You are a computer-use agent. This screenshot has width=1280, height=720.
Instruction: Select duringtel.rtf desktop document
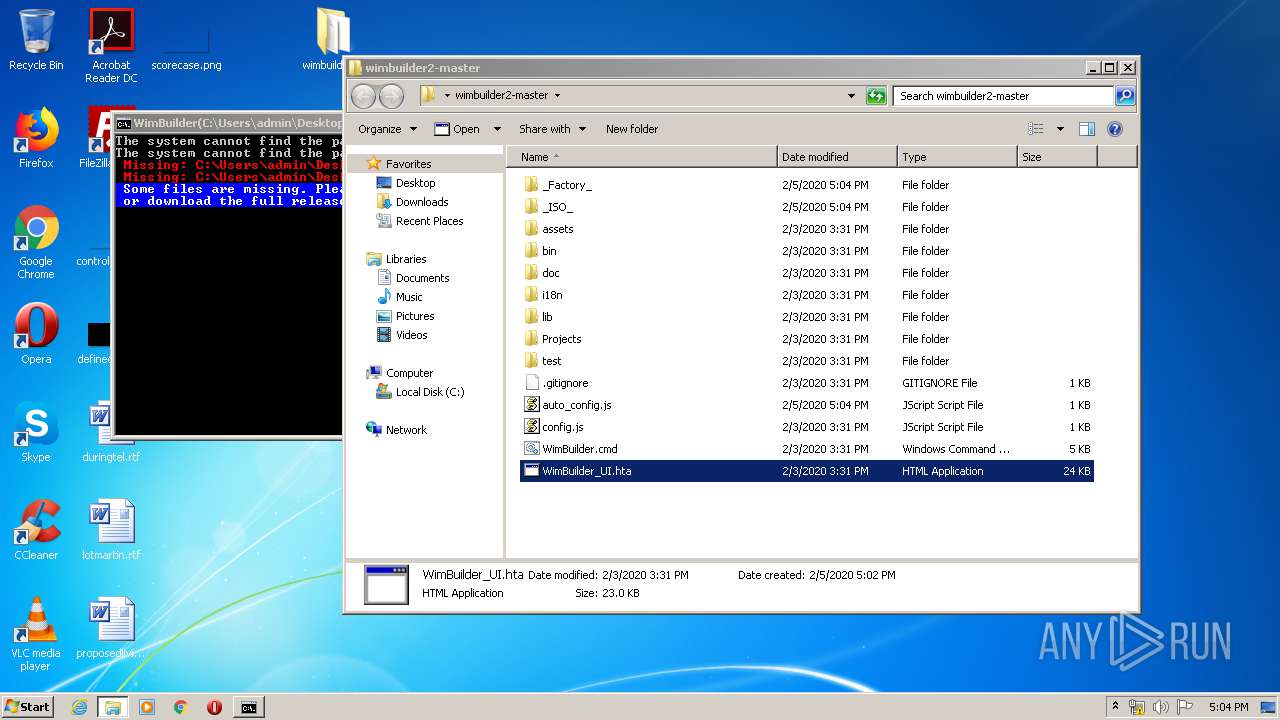tap(111, 431)
